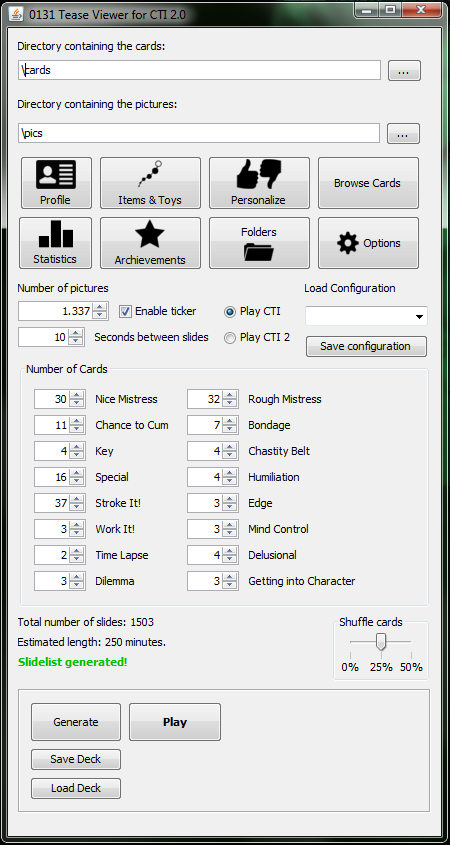Open Statistics bar chart button
The height and width of the screenshot is (845, 450).
pyautogui.click(x=56, y=243)
